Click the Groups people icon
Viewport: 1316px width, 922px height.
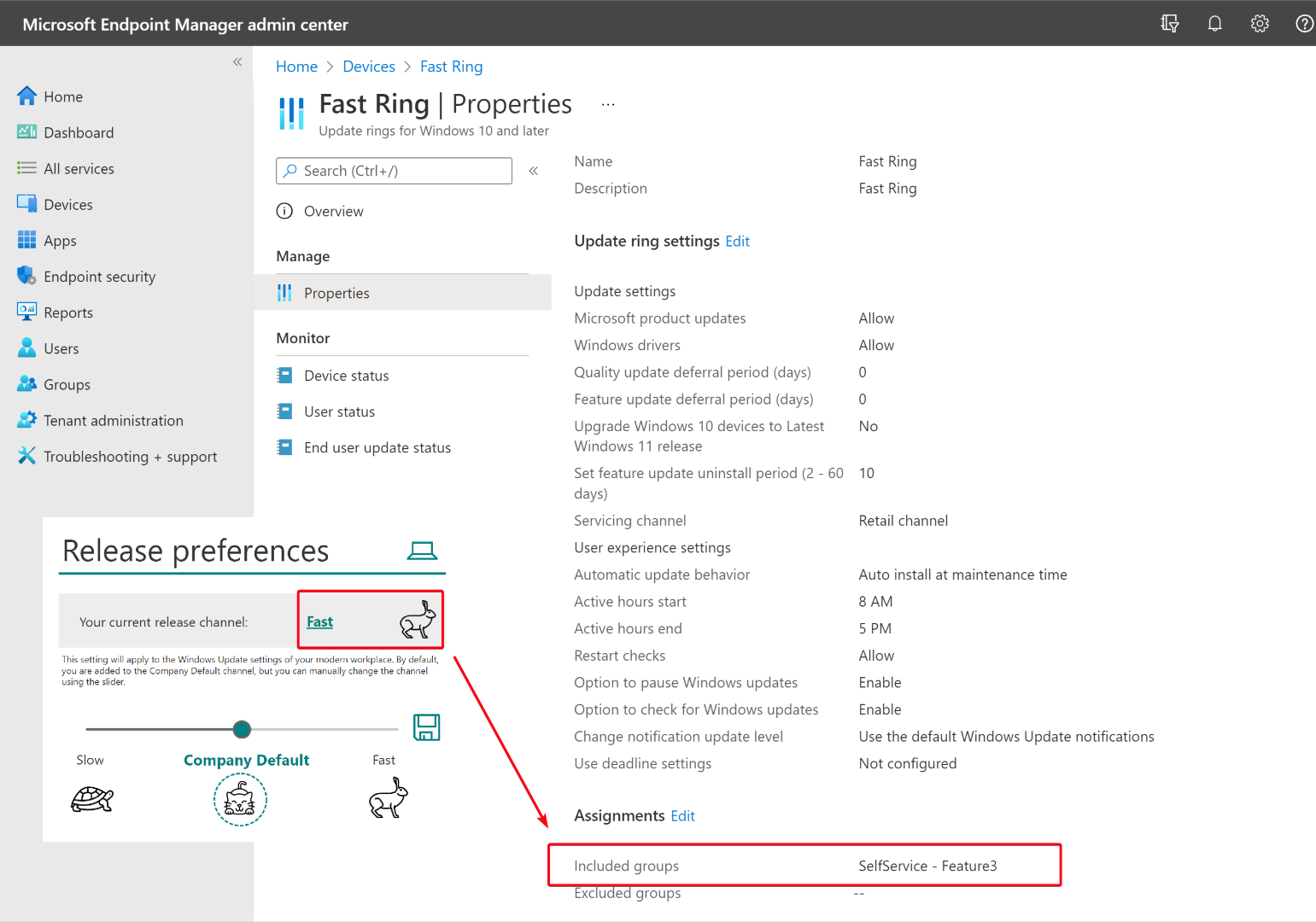pyautogui.click(x=27, y=384)
